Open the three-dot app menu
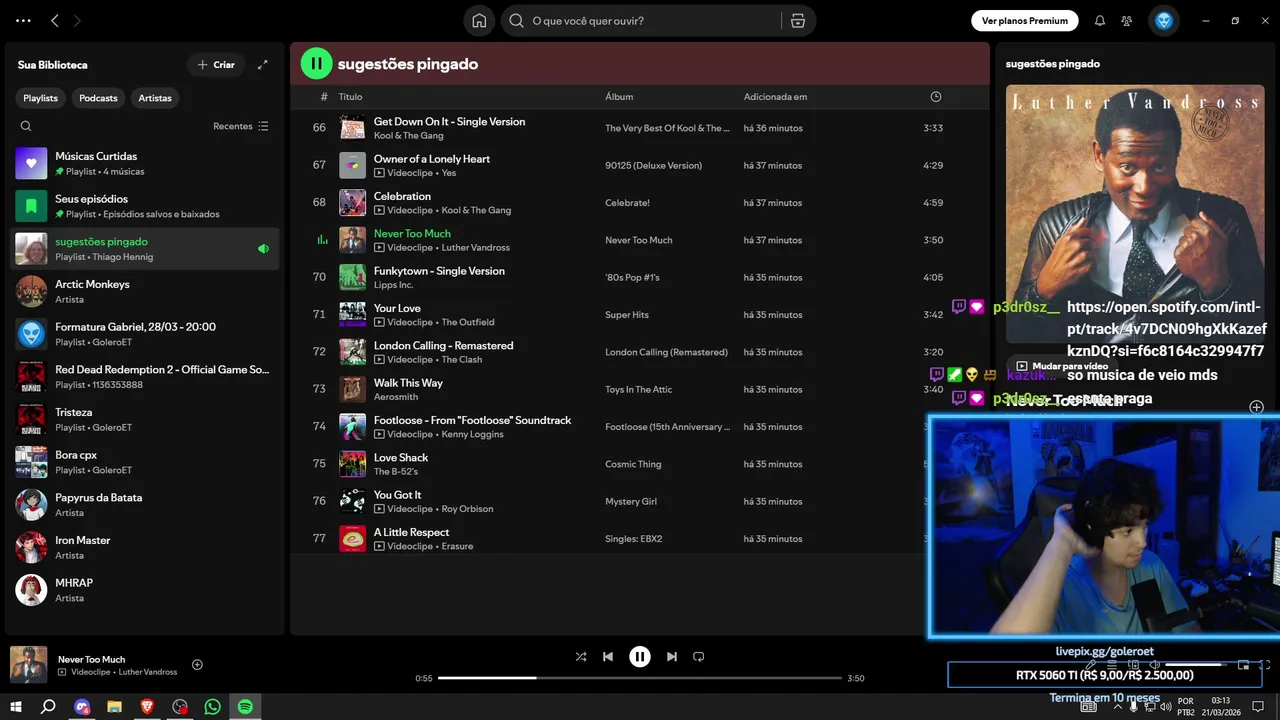The image size is (1280, 720). coord(23,20)
